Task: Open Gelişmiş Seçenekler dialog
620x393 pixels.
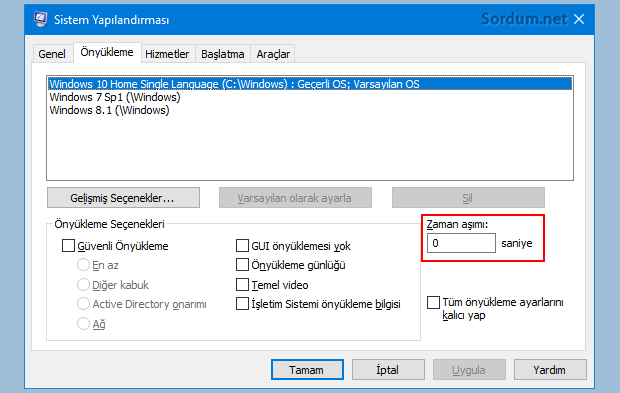Action: point(123,198)
